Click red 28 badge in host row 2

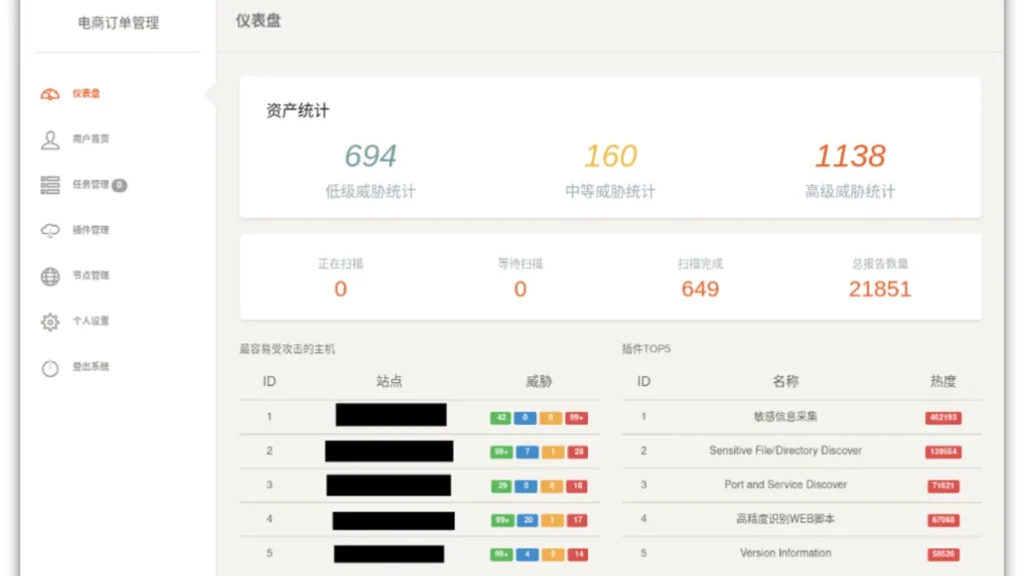pos(578,452)
